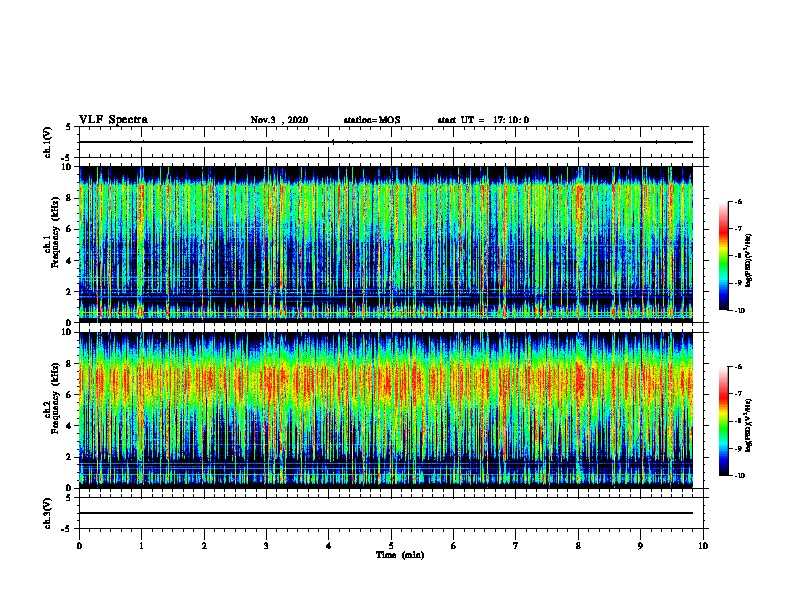Click the "6" kHz tick on ch.2 frequency axis
The width and height of the screenshot is (792, 612).
click(x=68, y=395)
